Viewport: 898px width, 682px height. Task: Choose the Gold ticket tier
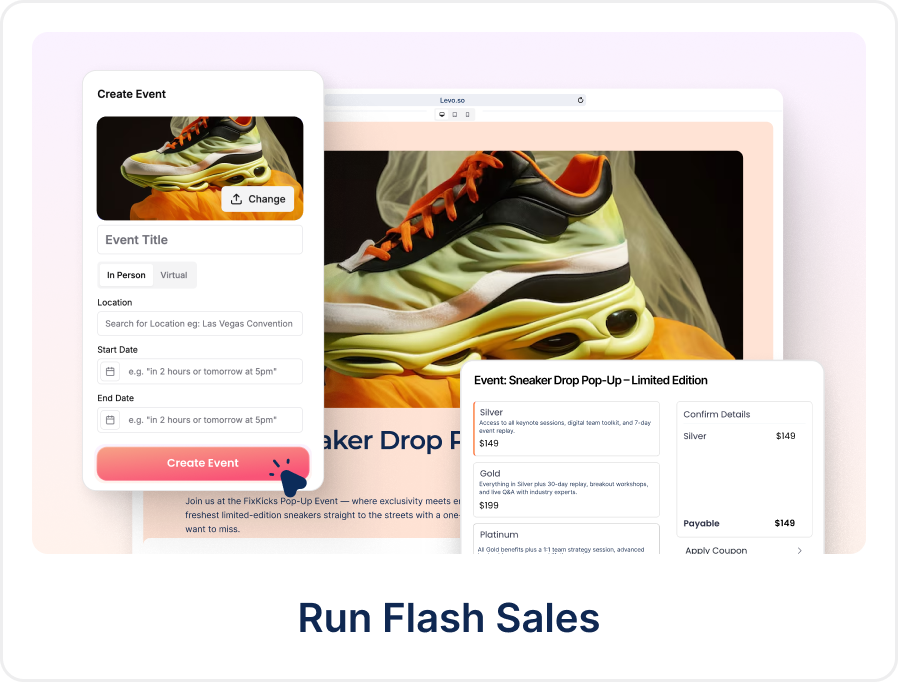click(x=566, y=489)
